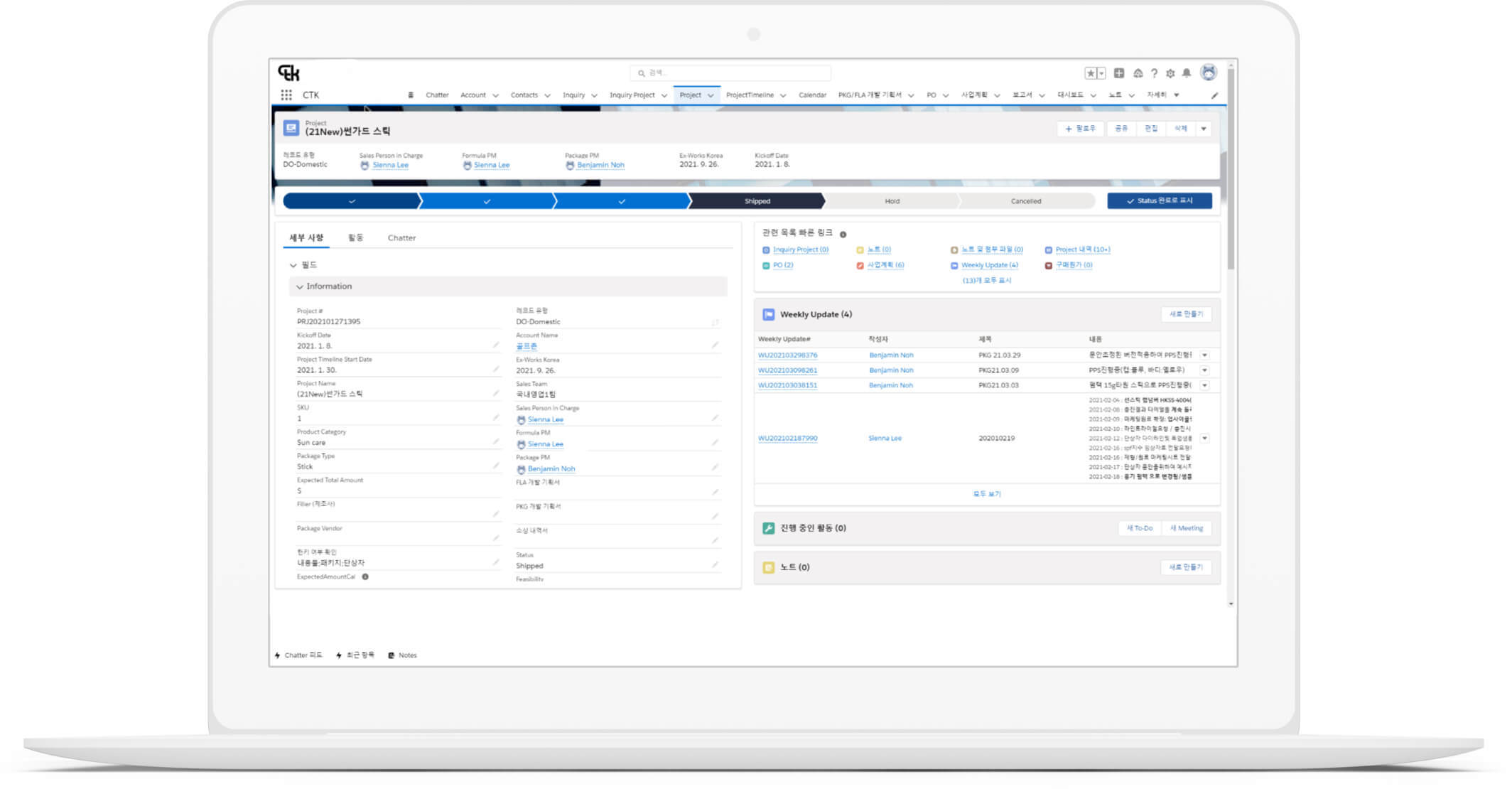Expand more actions arrow beside 삭제
The width and height of the screenshot is (1512, 789).
coord(1204,129)
